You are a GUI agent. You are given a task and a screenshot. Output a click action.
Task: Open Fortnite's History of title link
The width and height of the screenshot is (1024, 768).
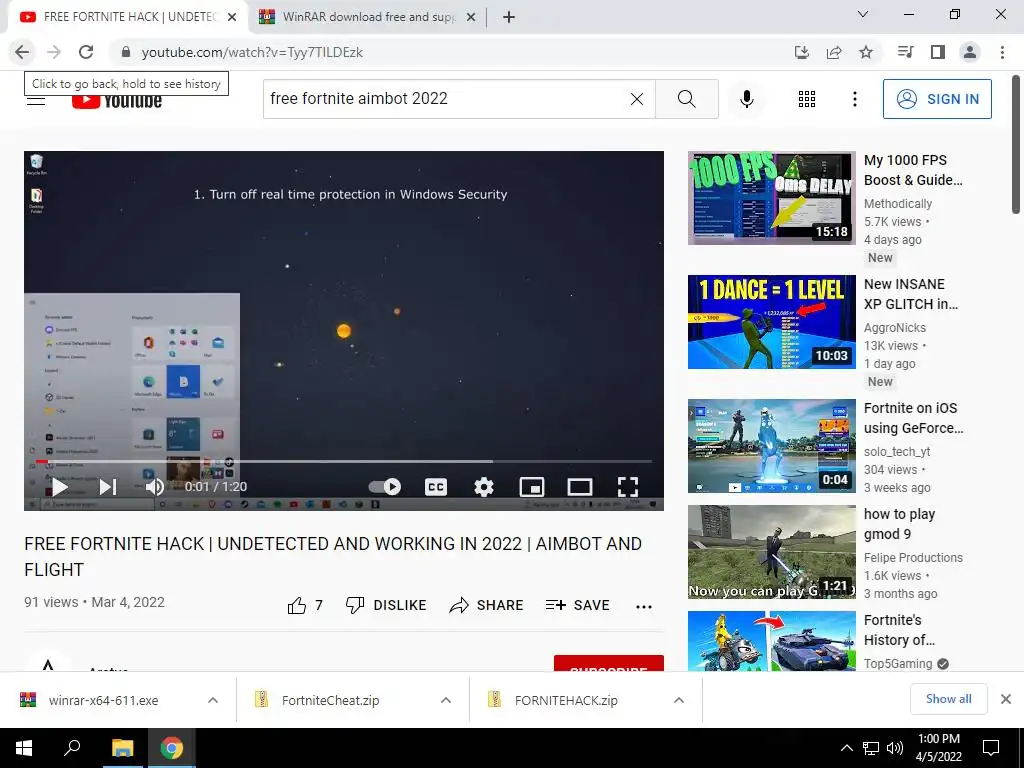(899, 630)
